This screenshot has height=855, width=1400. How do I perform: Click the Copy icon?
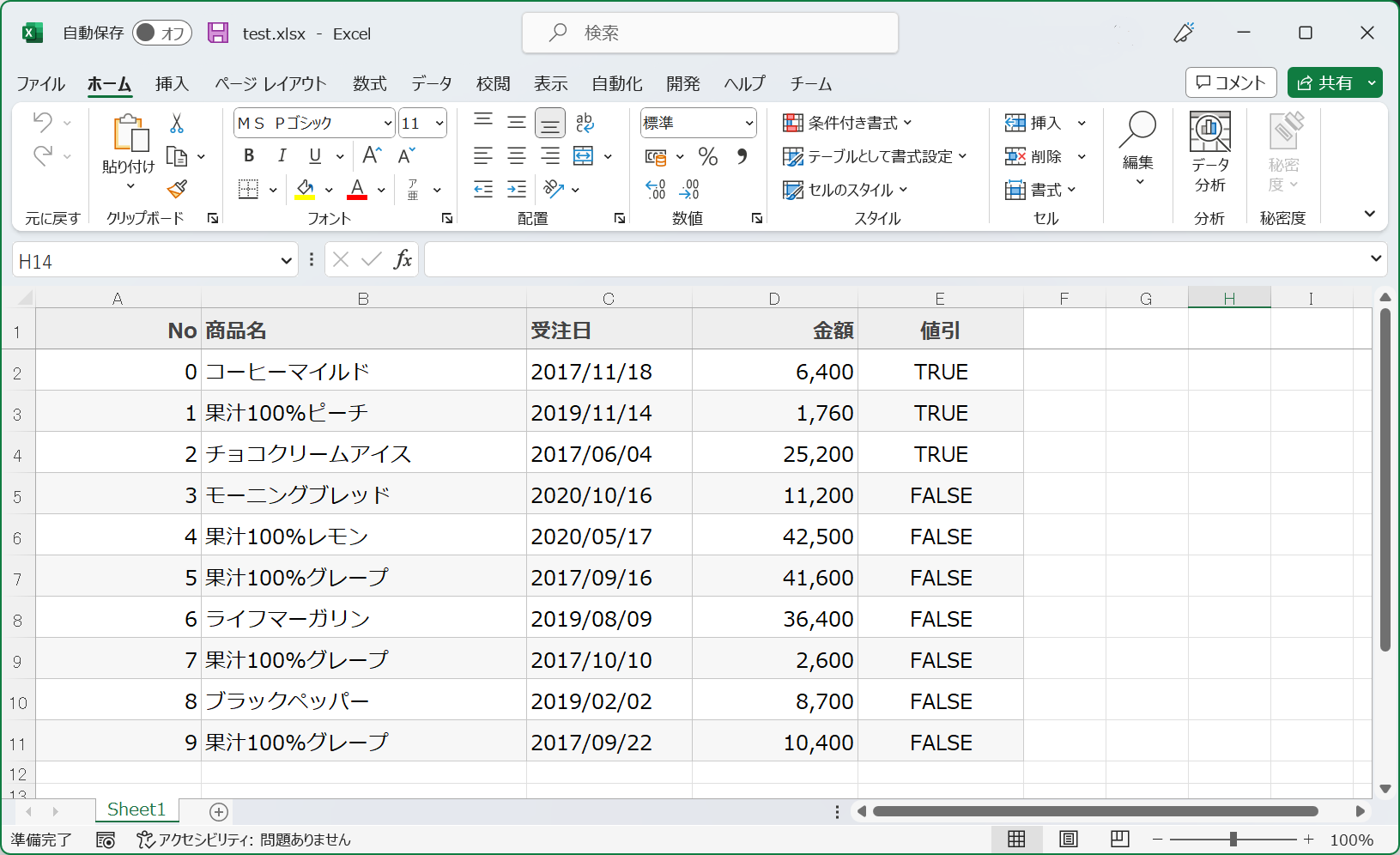177,156
